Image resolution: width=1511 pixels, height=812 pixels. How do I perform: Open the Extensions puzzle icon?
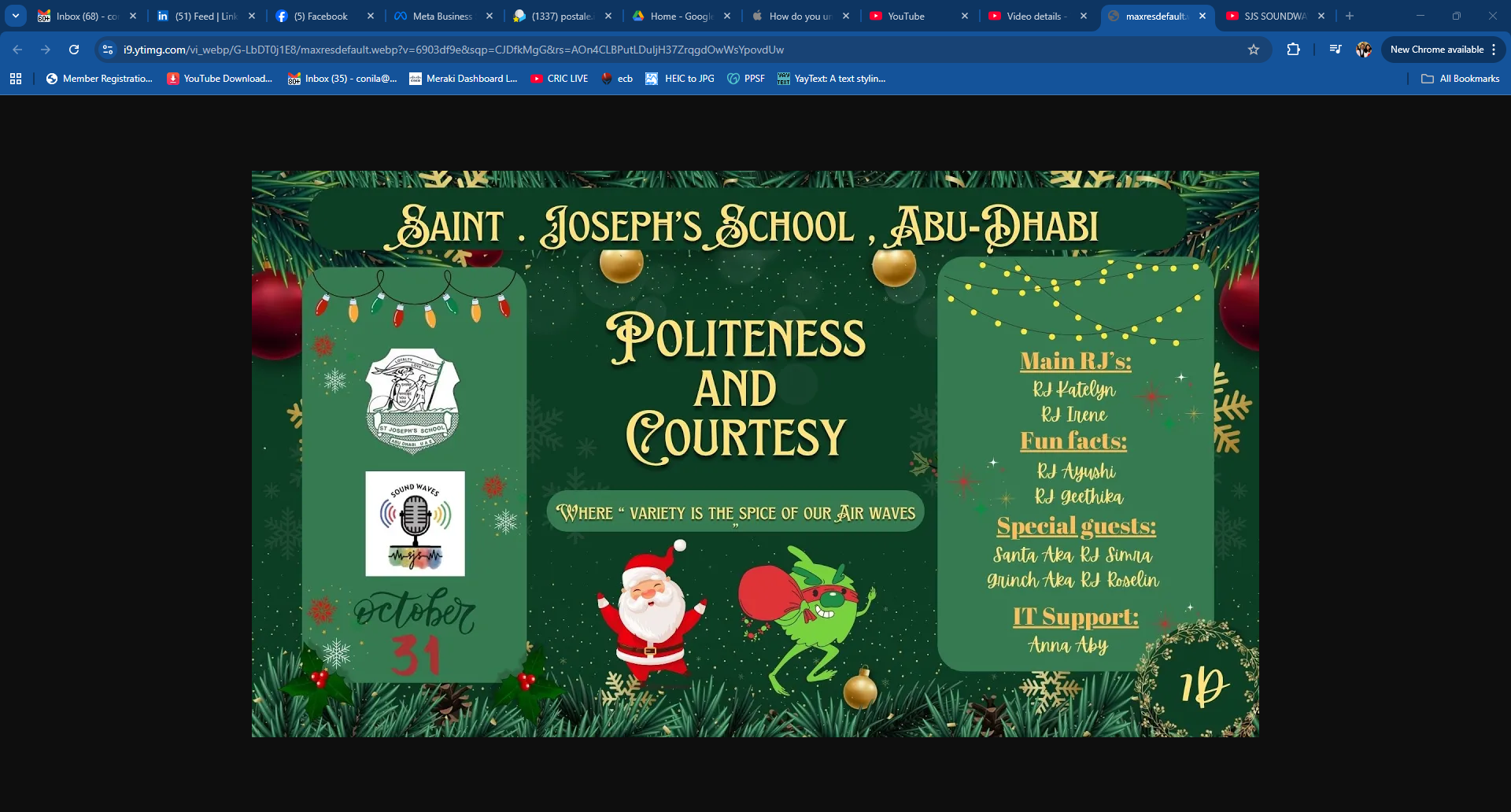coord(1293,50)
